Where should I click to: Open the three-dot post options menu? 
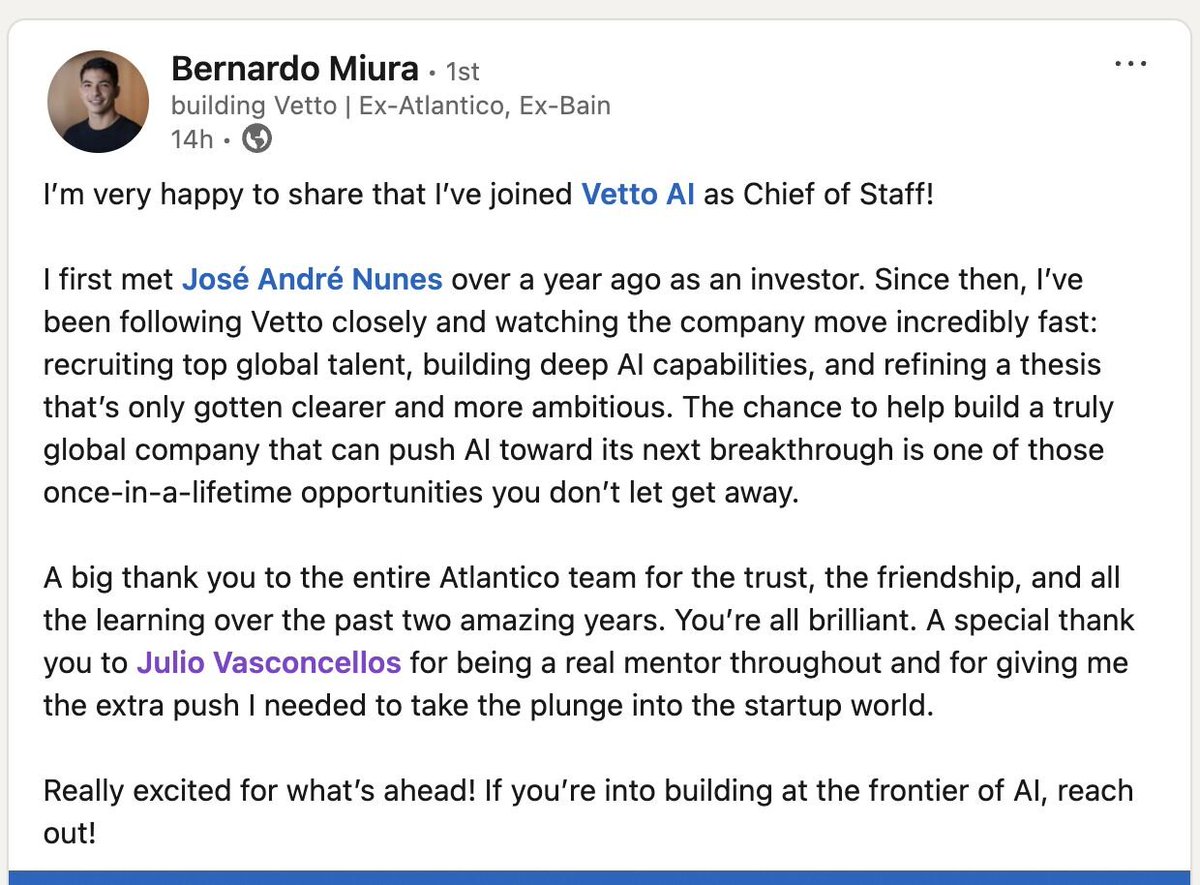point(1130,64)
